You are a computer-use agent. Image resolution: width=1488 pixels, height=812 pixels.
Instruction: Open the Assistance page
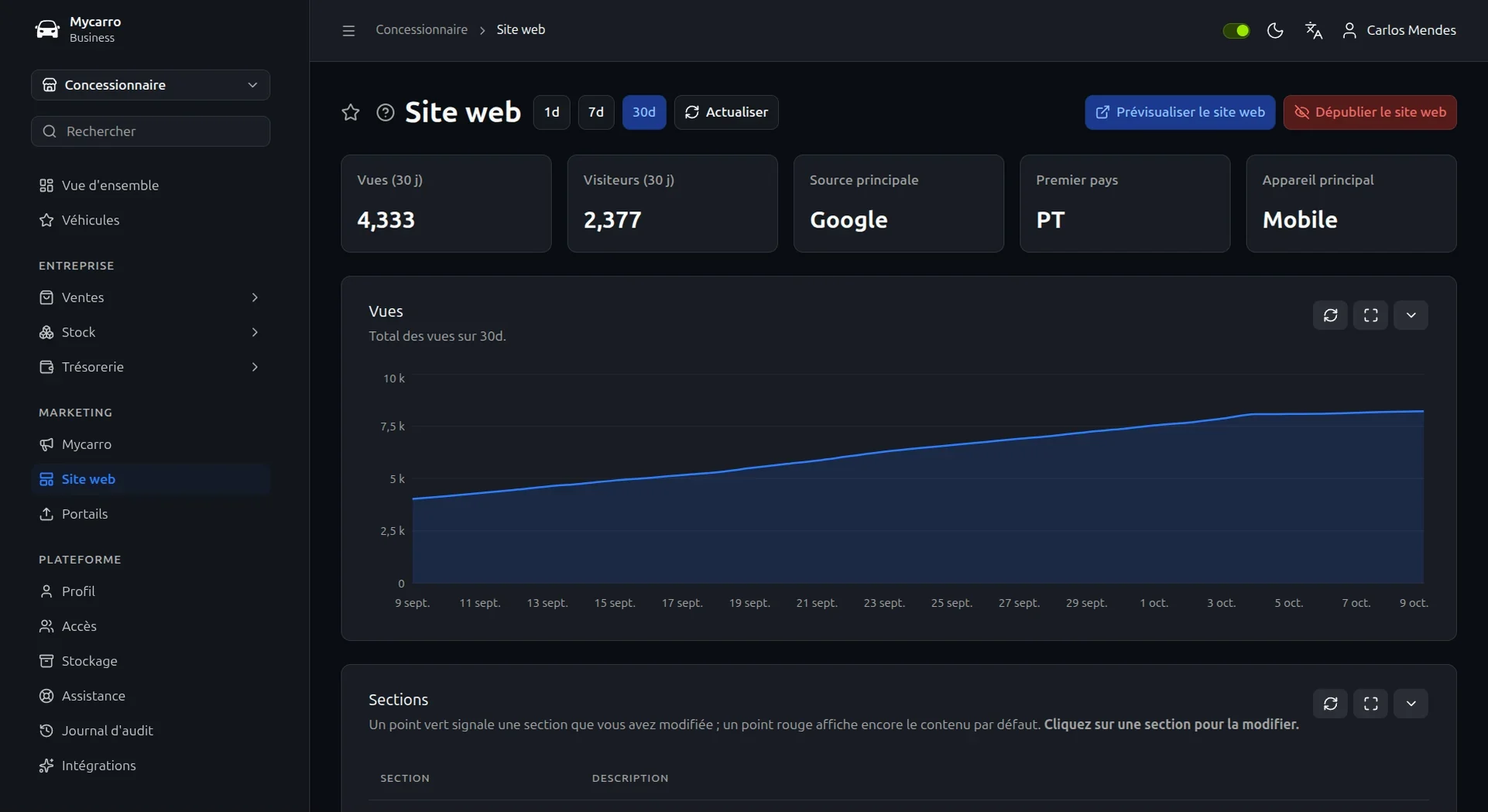pyautogui.click(x=150, y=696)
